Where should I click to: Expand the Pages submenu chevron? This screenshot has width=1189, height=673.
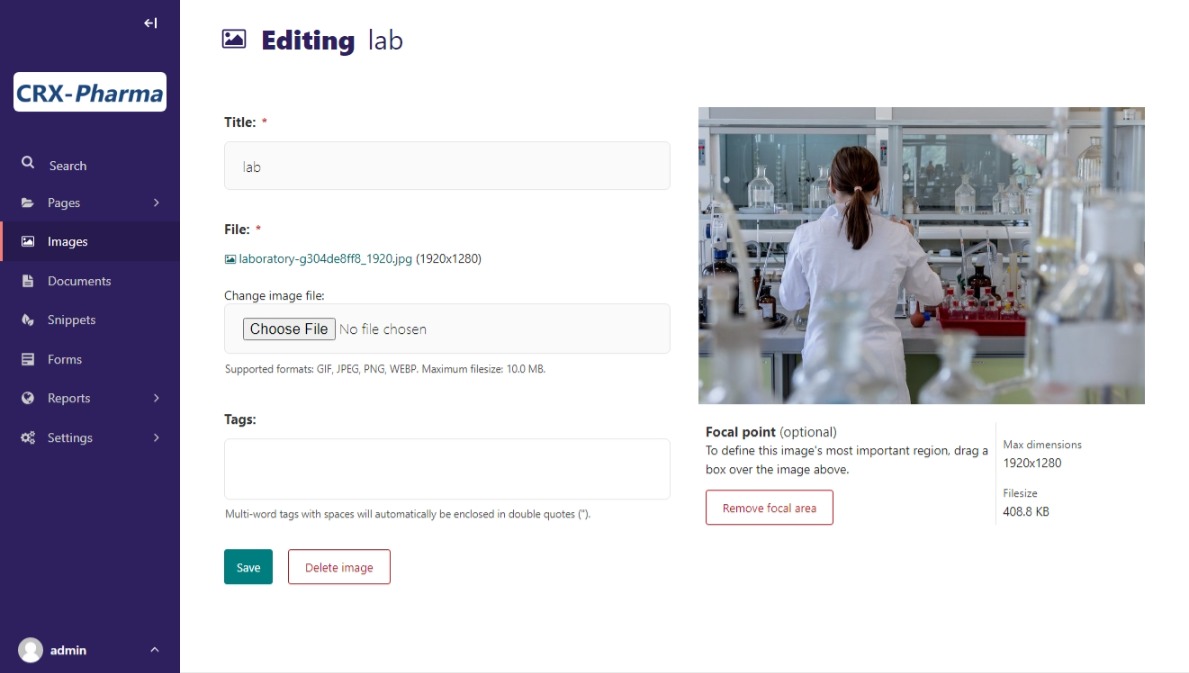point(156,203)
